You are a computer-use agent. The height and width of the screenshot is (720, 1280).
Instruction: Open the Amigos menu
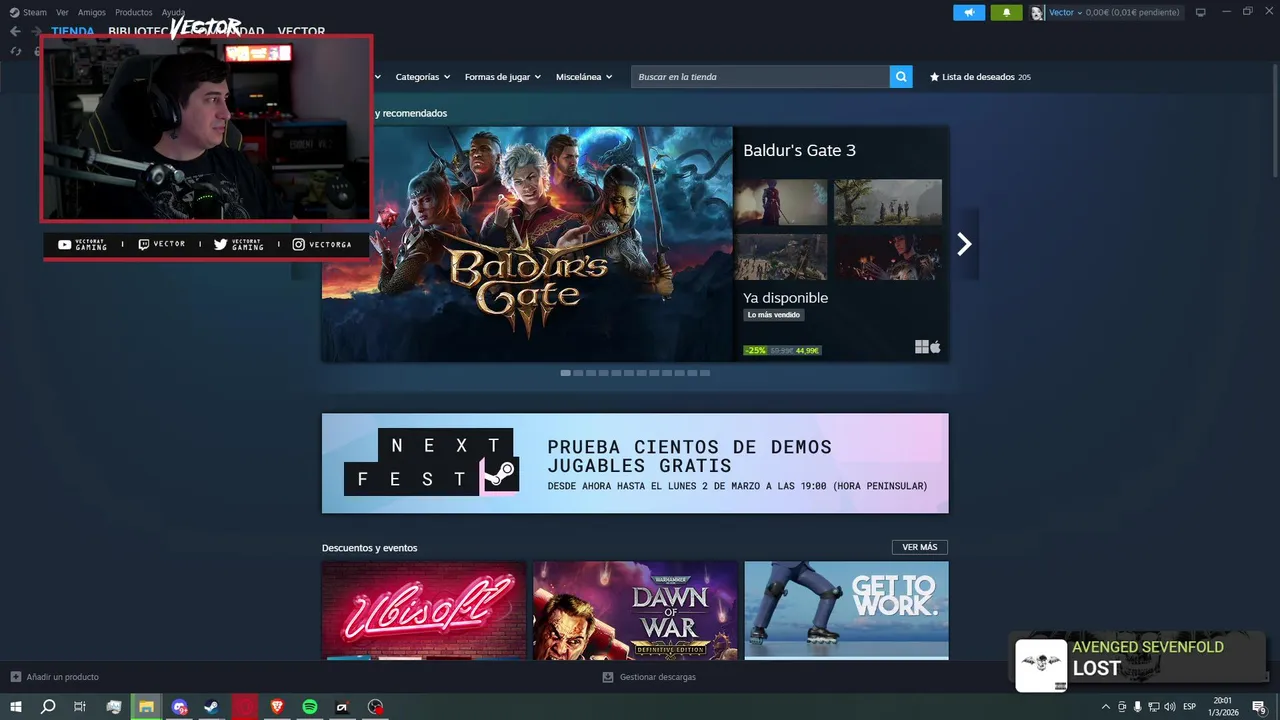point(92,12)
